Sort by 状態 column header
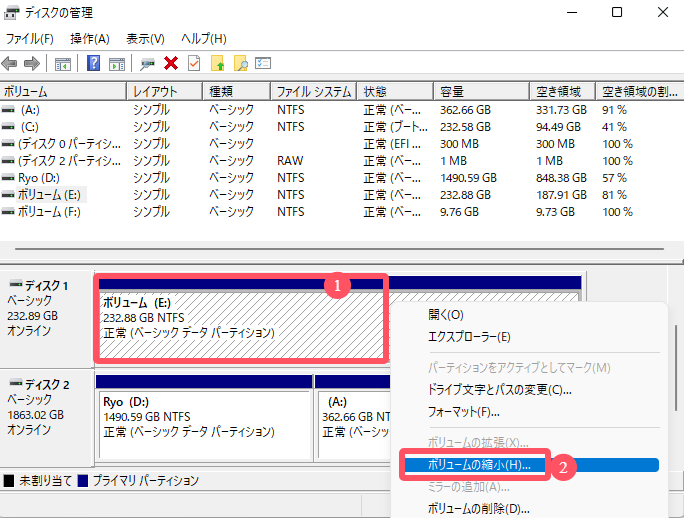 pos(395,92)
